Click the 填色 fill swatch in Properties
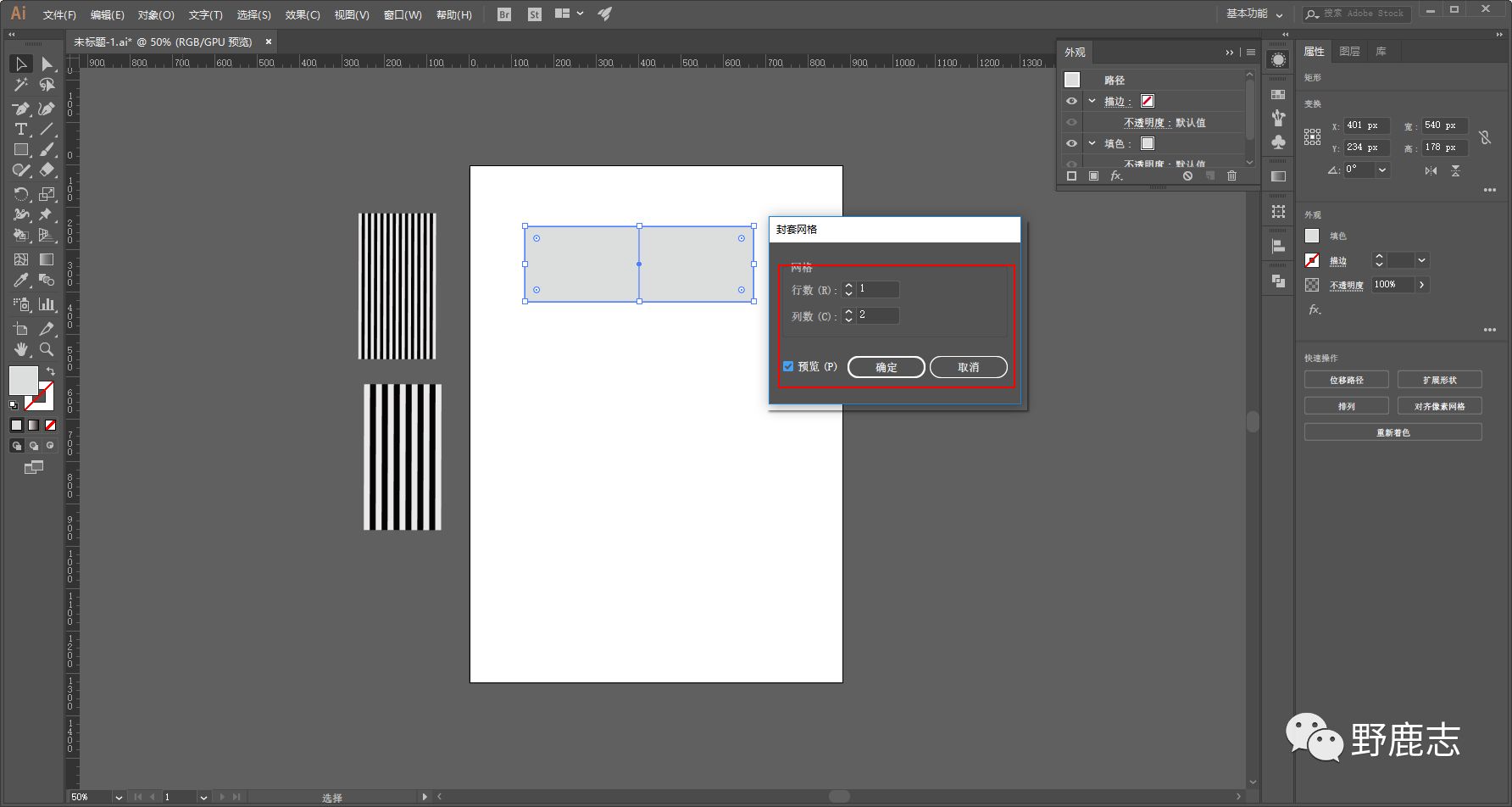 1312,236
